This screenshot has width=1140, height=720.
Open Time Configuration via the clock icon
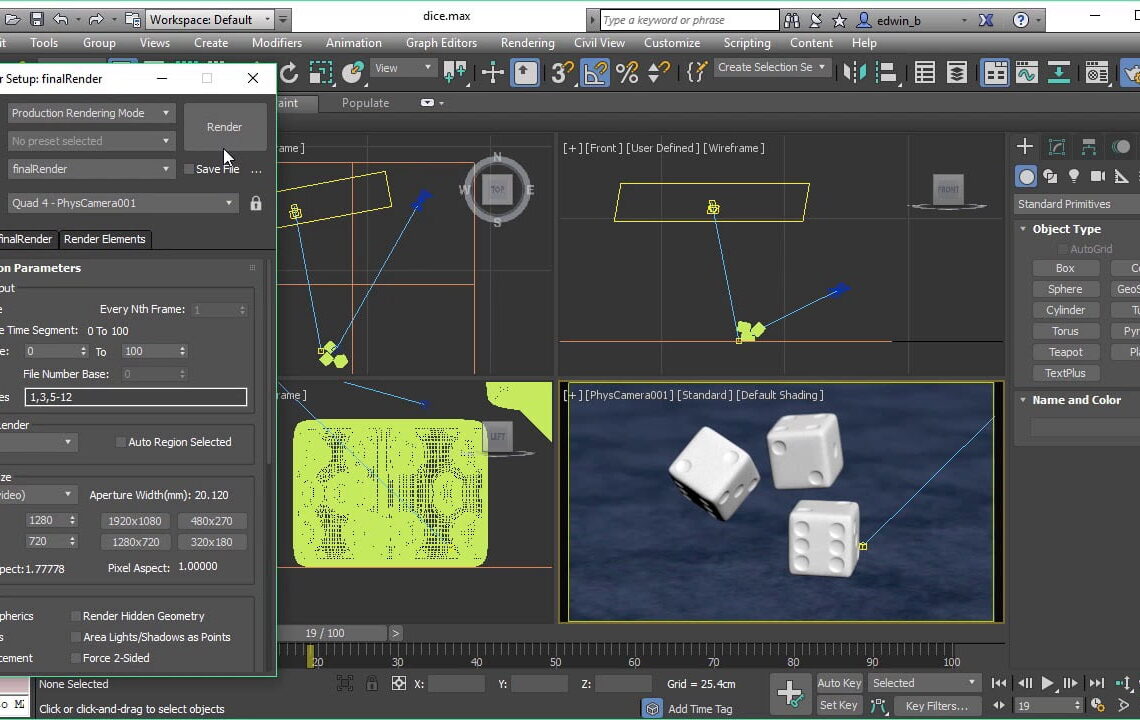coord(1096,704)
